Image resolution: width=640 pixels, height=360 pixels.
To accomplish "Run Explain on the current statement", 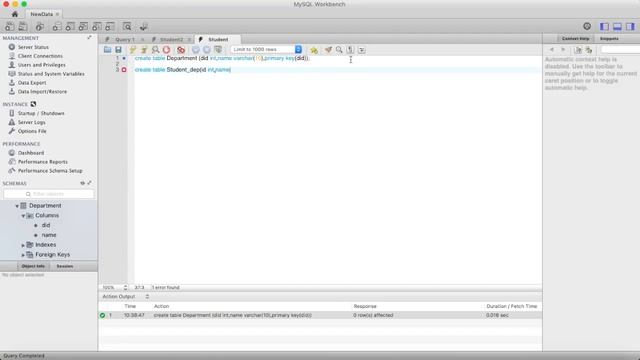I will pyautogui.click(x=155, y=50).
